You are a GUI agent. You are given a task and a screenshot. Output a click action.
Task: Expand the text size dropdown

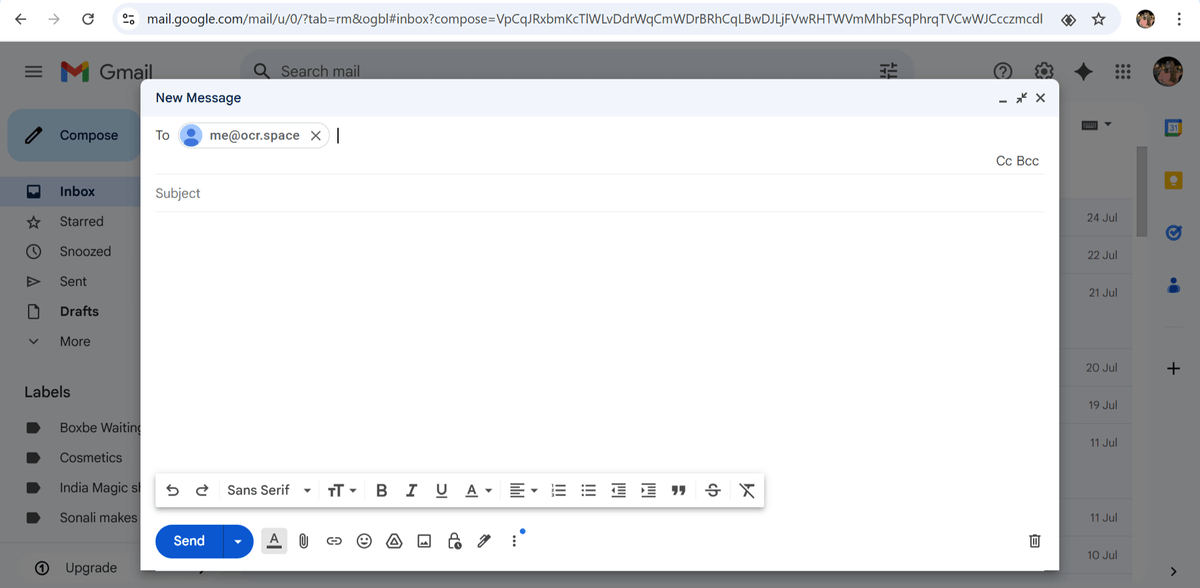click(341, 490)
